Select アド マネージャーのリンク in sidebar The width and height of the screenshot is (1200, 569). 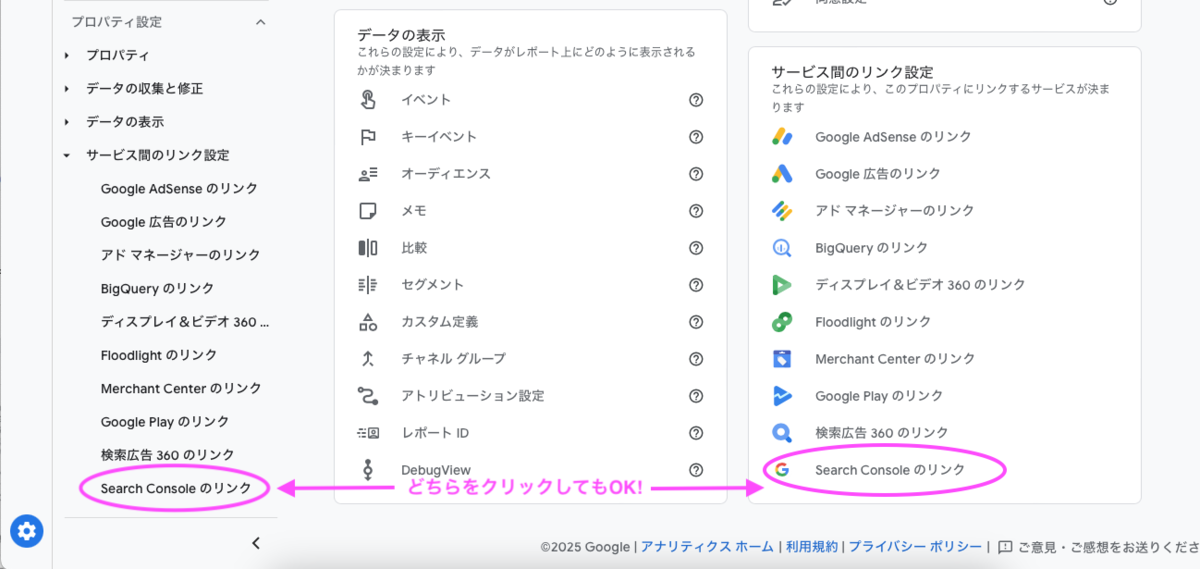point(180,255)
